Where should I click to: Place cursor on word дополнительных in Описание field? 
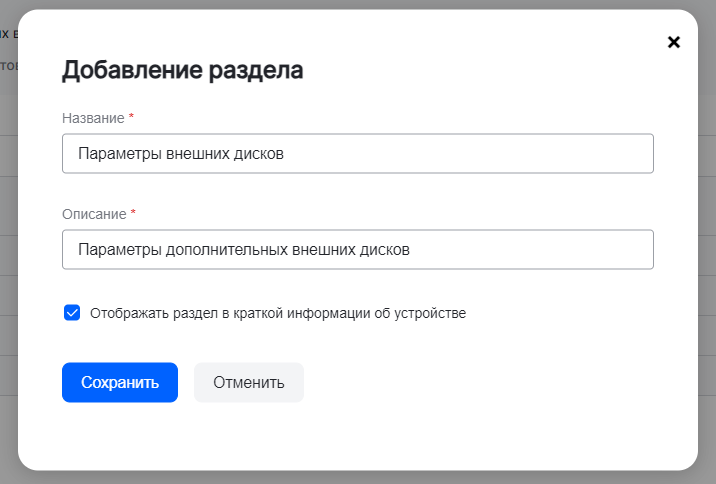pyautogui.click(x=213, y=250)
